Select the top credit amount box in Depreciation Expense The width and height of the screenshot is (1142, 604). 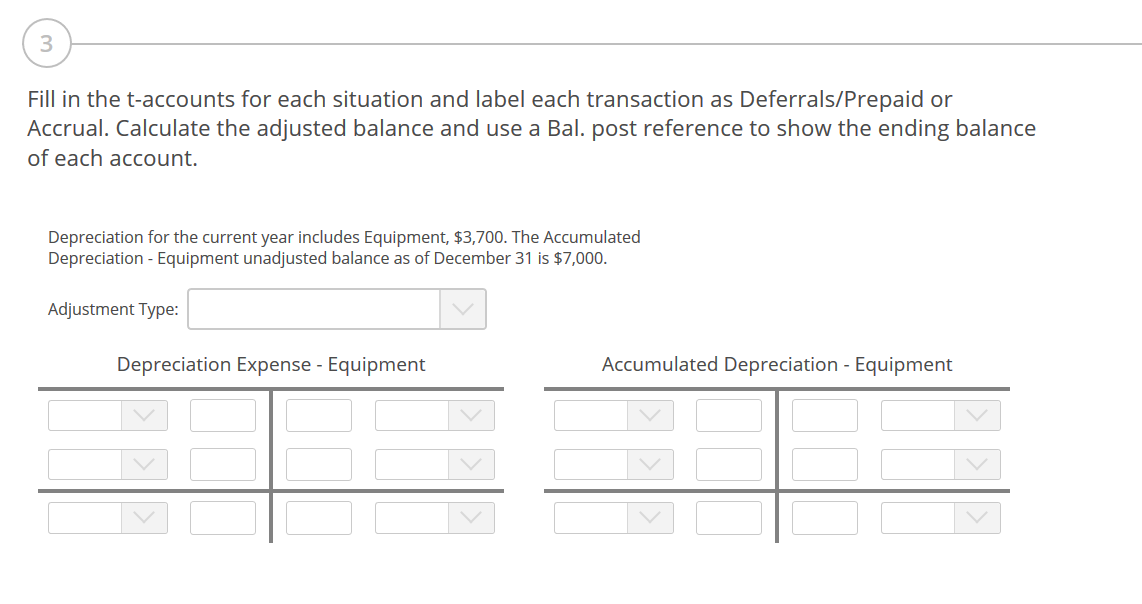[318, 415]
